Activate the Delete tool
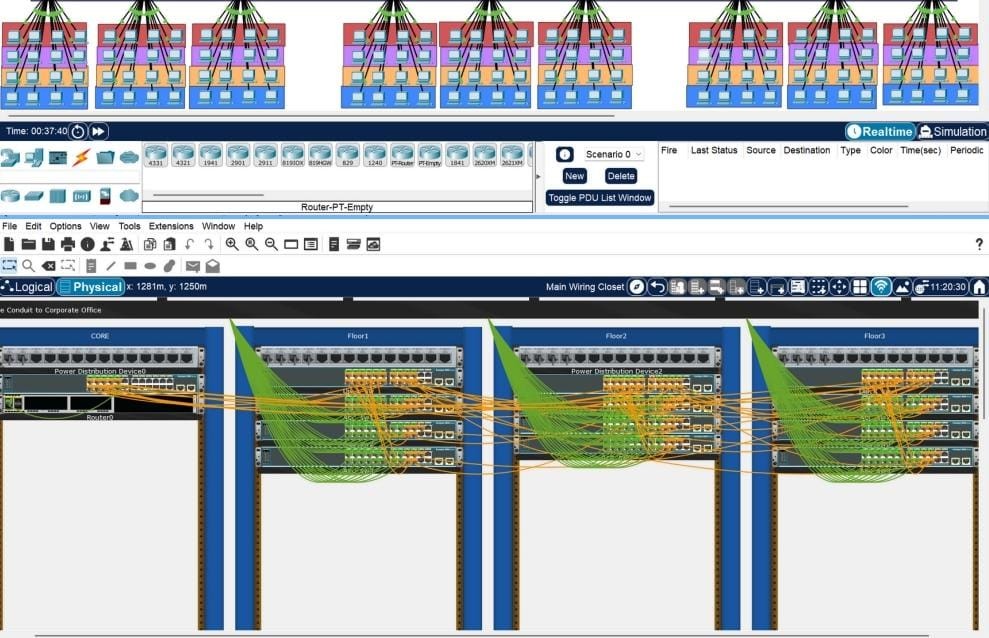The image size is (989, 638). click(x=48, y=265)
